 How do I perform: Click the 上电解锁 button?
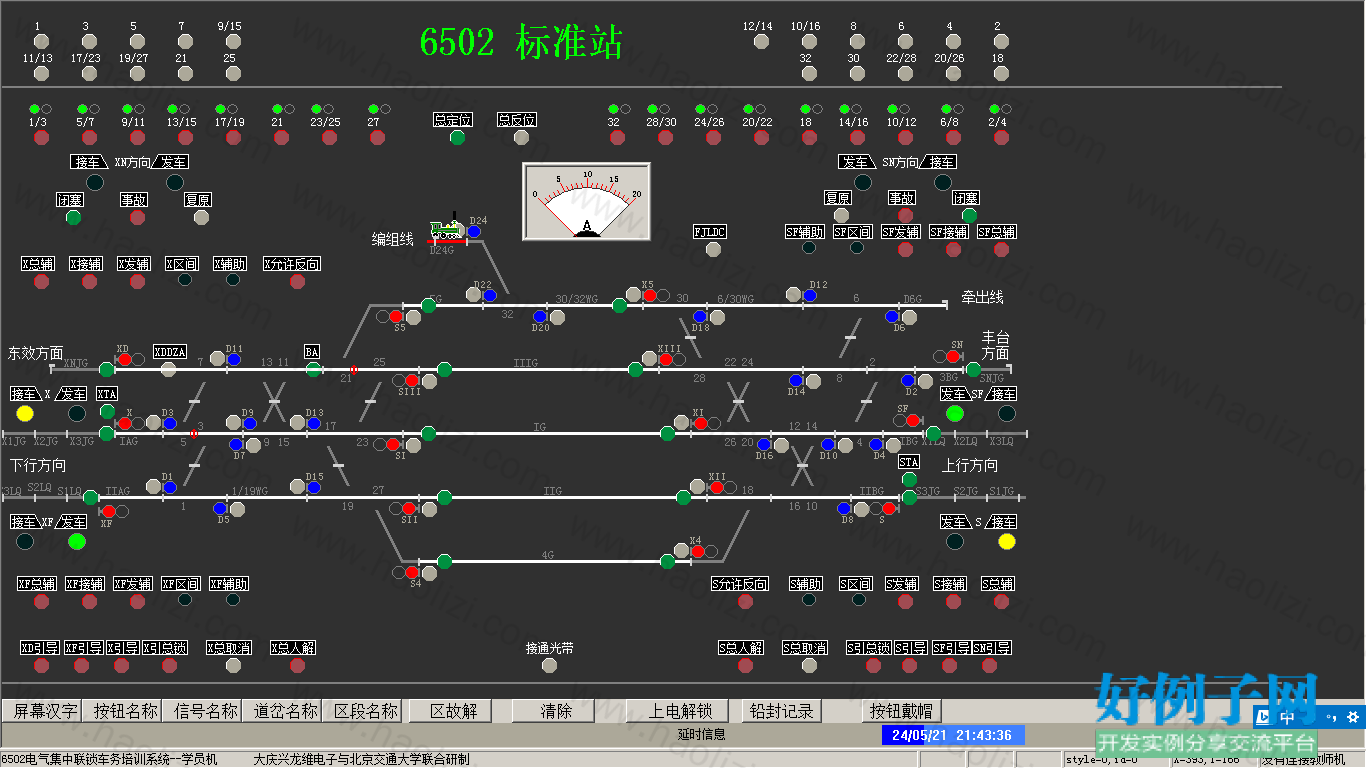click(x=679, y=711)
